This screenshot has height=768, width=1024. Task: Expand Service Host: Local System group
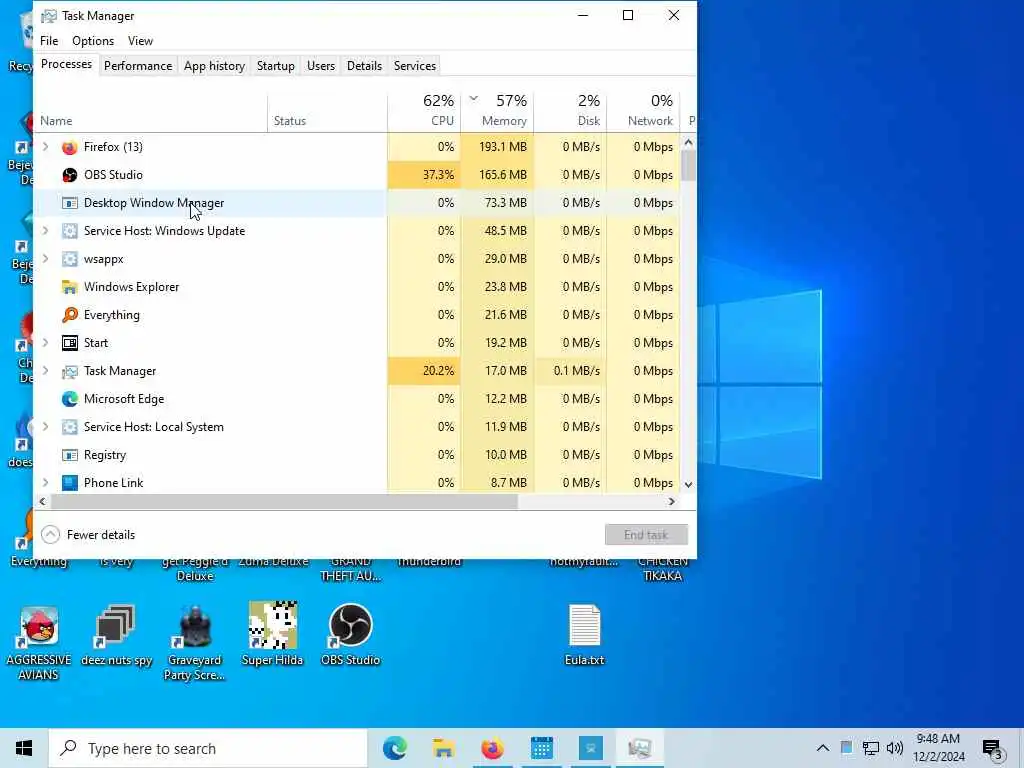[x=45, y=427]
